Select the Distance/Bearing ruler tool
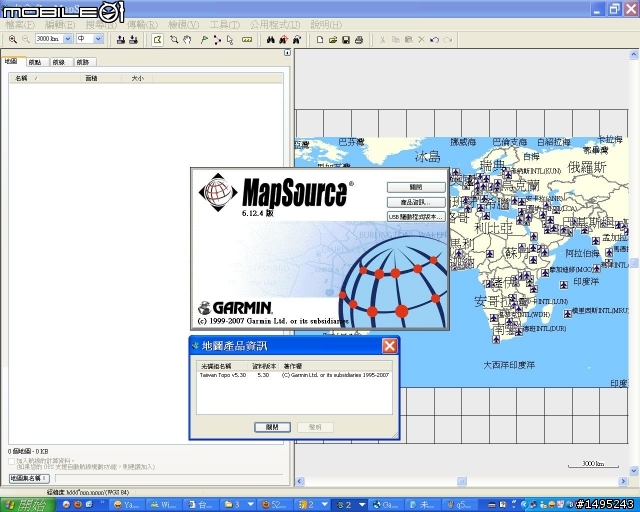Image resolution: width=640 pixels, height=512 pixels. (x=247, y=39)
